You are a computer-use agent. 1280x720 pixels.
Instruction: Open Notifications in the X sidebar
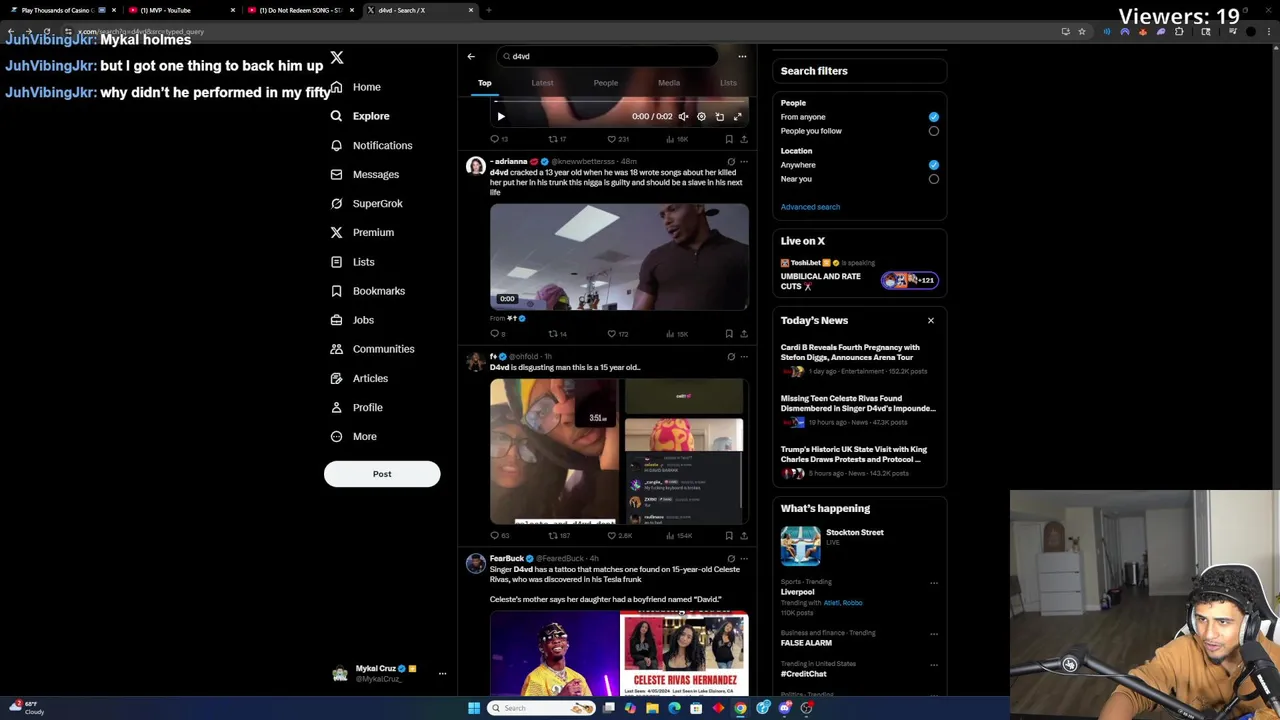(x=371, y=145)
